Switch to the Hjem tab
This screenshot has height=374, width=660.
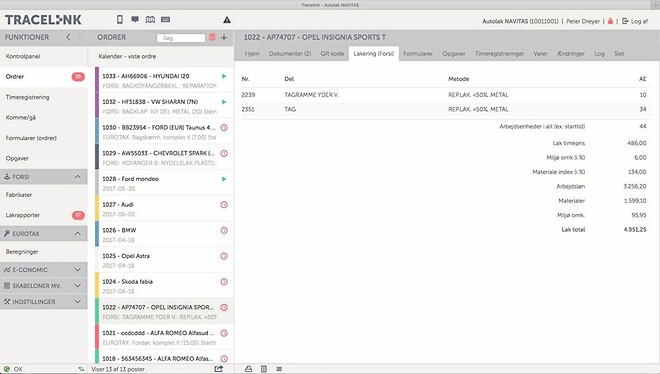click(252, 53)
